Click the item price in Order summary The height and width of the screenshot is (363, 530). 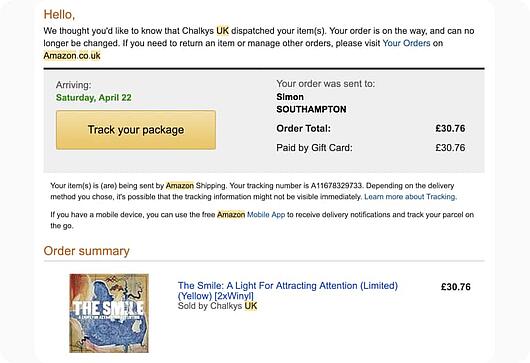pos(456,287)
